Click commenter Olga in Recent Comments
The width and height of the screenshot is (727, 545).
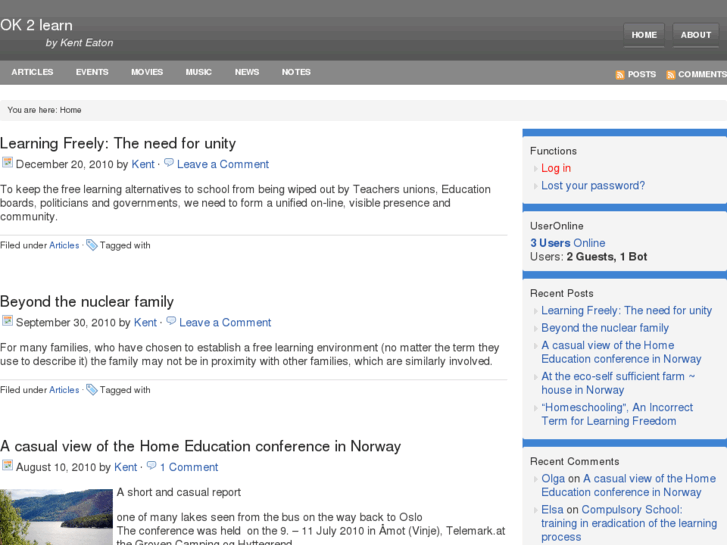(x=553, y=478)
